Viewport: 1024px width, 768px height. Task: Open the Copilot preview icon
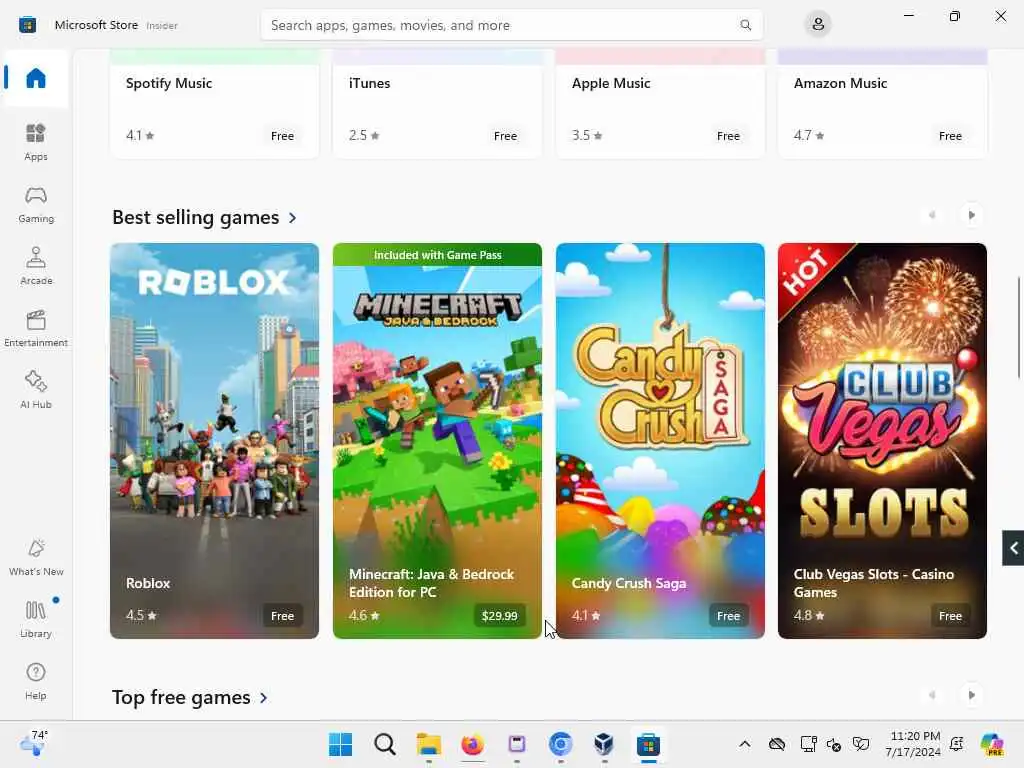(992, 744)
